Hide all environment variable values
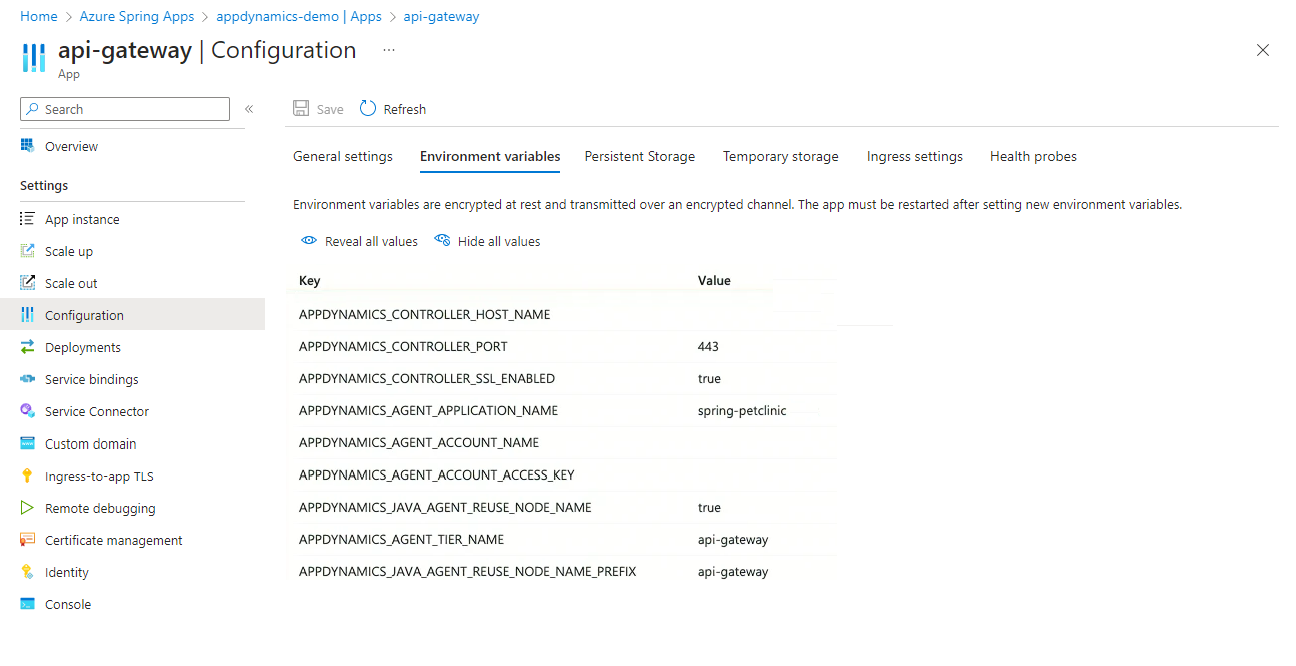 point(488,241)
